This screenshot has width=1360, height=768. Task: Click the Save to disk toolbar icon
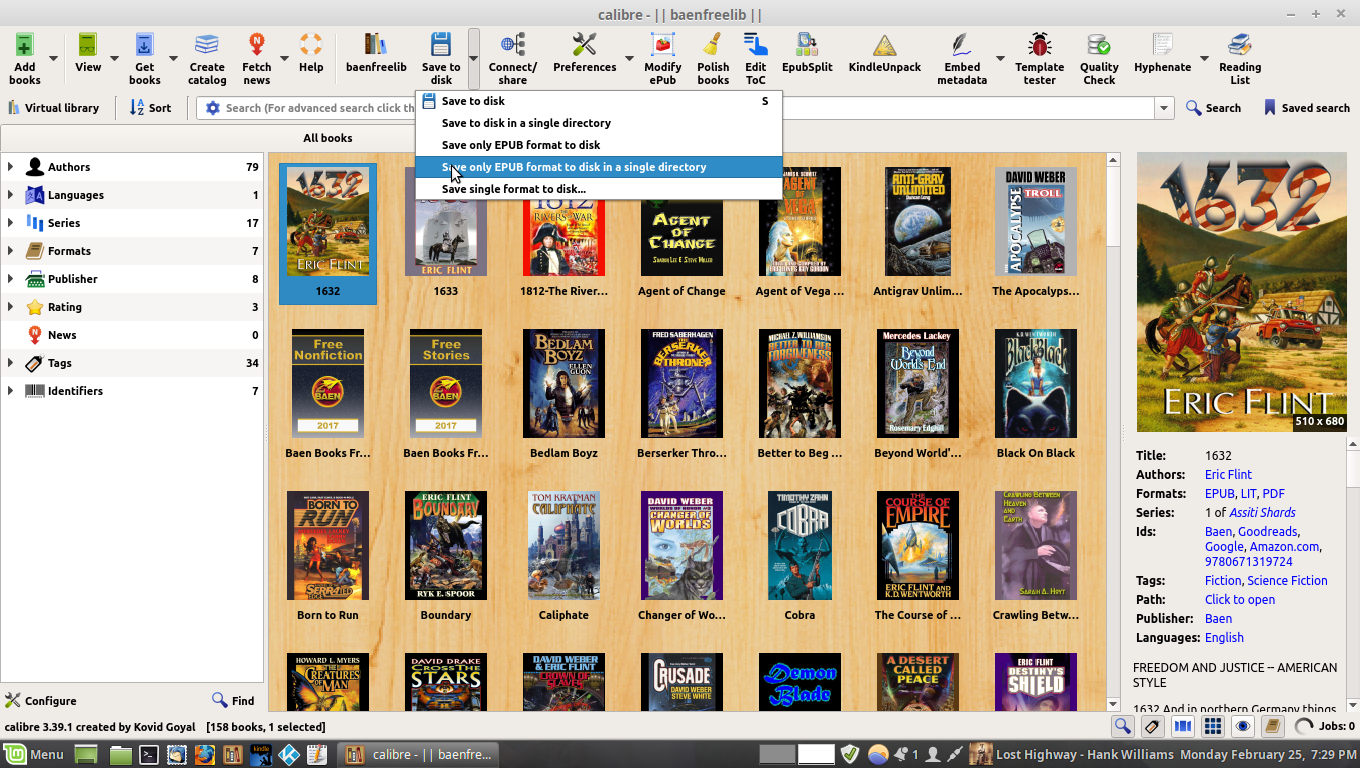point(441,46)
